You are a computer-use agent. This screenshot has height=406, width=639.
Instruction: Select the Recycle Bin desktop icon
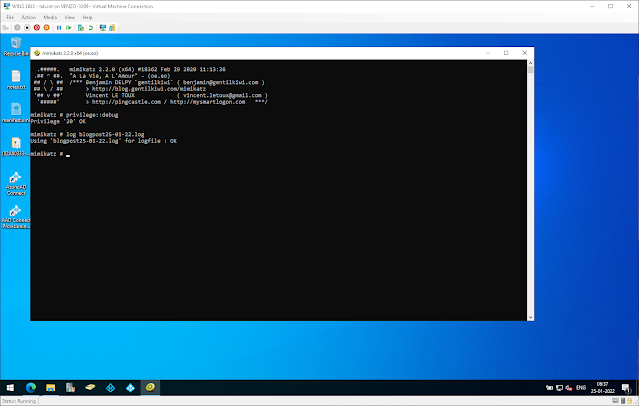click(x=16, y=46)
